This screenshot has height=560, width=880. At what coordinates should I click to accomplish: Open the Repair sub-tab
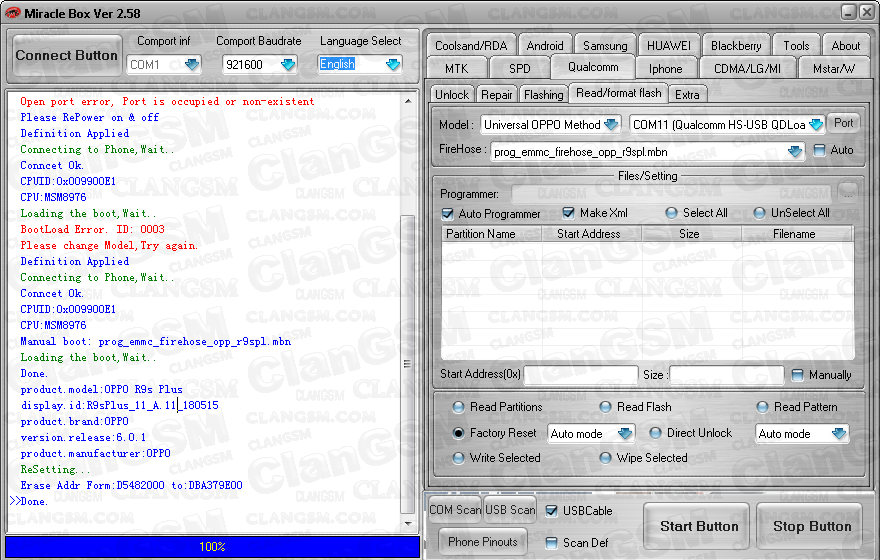[x=496, y=94]
